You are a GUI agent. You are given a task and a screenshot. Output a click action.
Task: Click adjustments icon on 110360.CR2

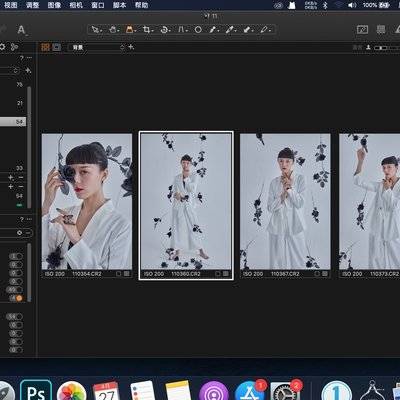click(226, 274)
